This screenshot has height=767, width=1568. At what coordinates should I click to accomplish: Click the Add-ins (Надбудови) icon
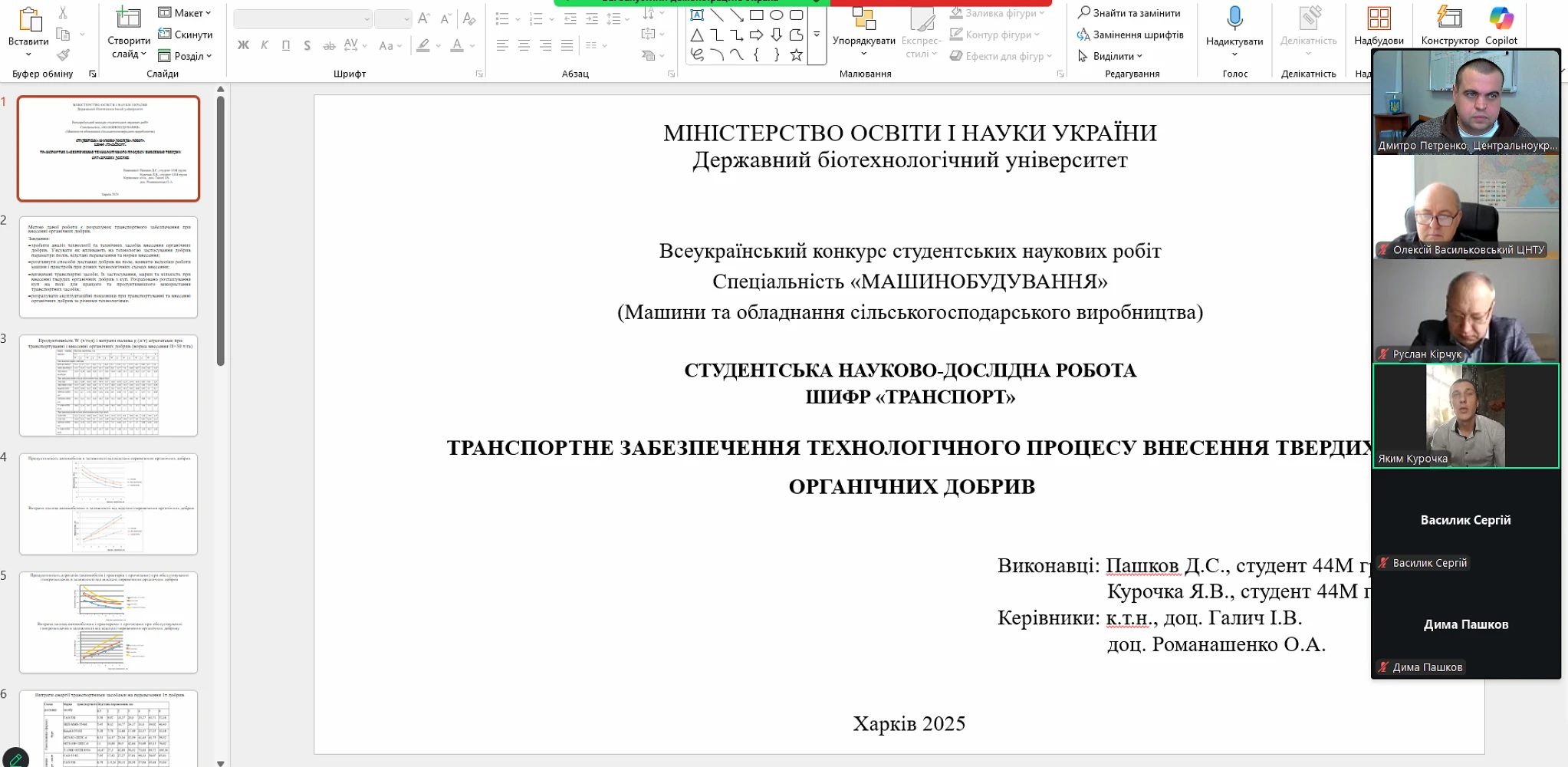coord(1379,19)
